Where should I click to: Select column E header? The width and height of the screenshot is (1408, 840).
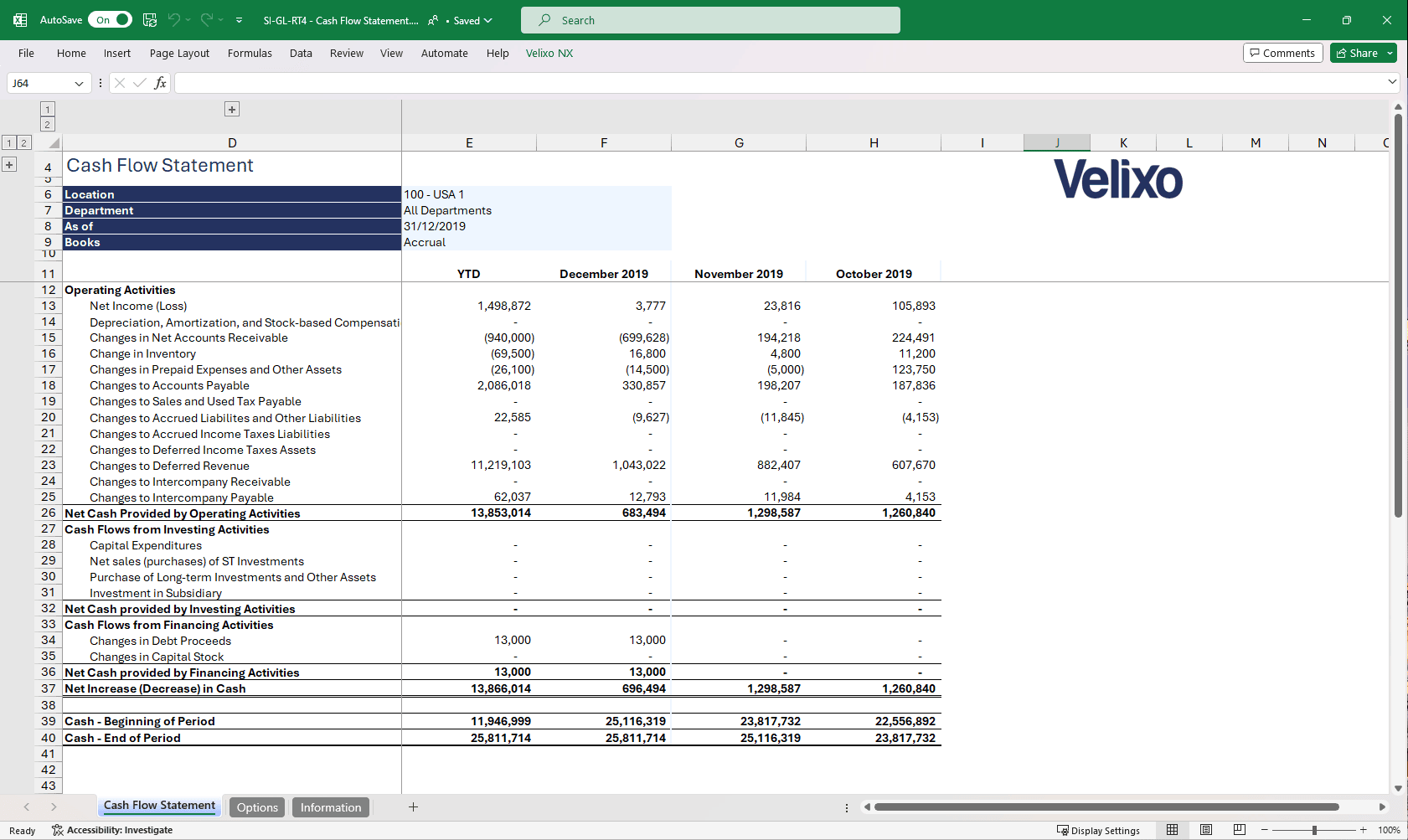[469, 142]
